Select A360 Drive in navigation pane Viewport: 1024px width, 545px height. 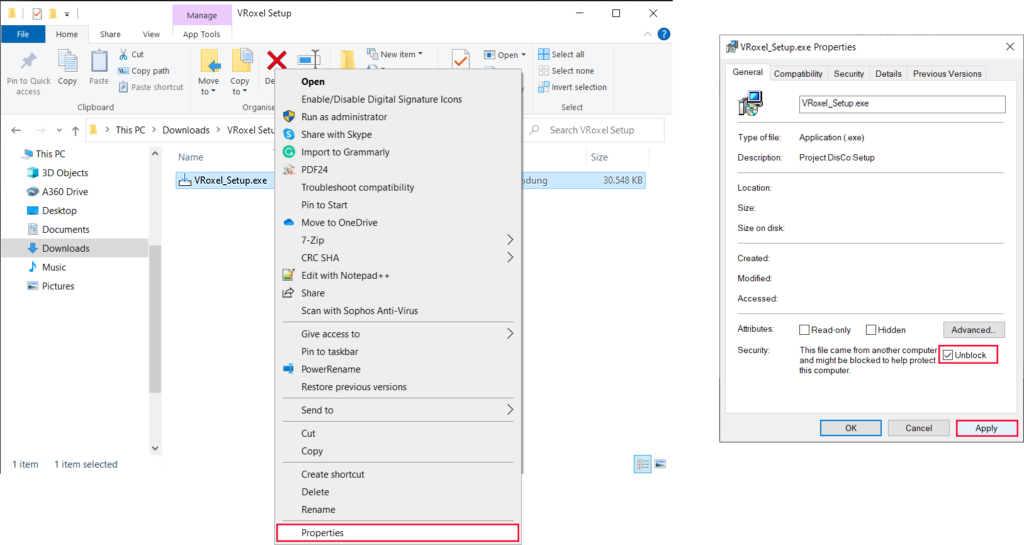click(x=57, y=192)
